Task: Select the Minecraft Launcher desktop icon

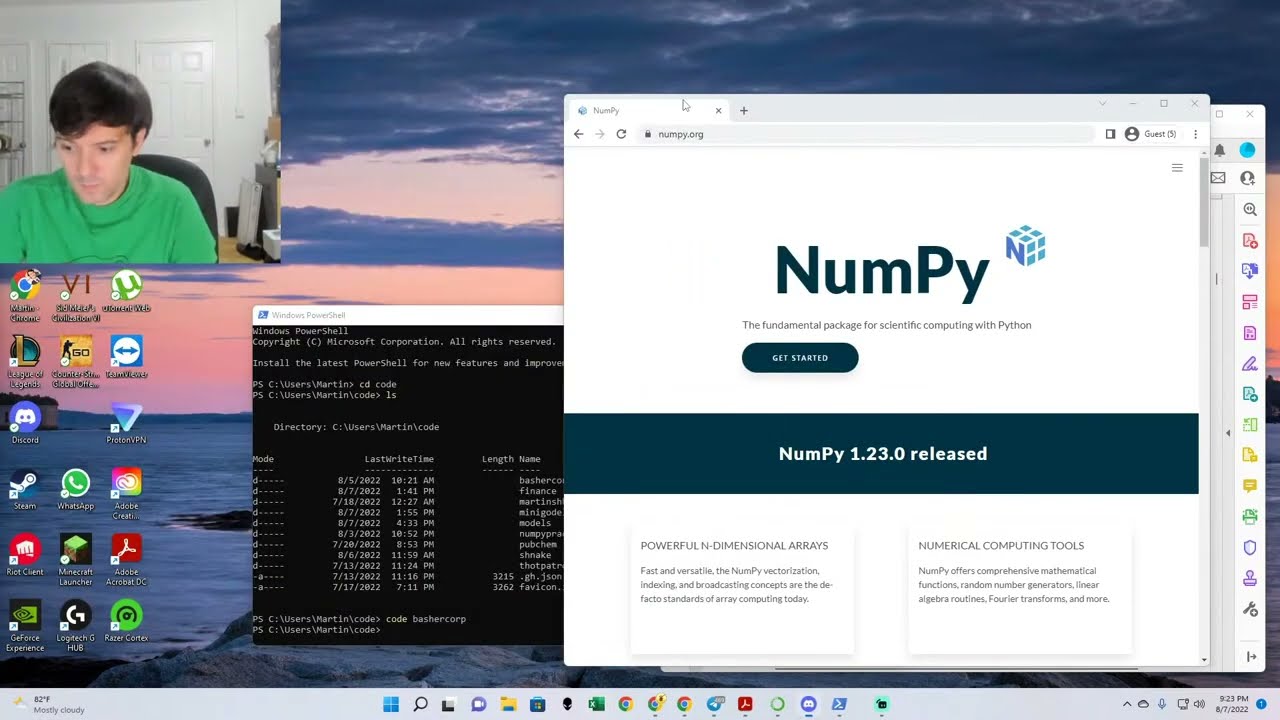Action: (75, 560)
